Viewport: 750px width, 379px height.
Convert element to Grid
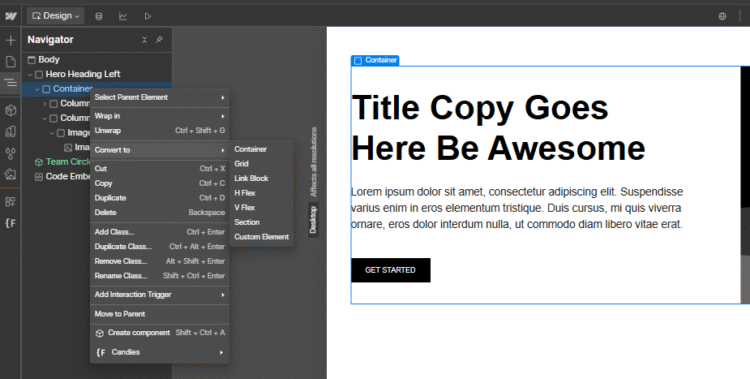click(261, 164)
